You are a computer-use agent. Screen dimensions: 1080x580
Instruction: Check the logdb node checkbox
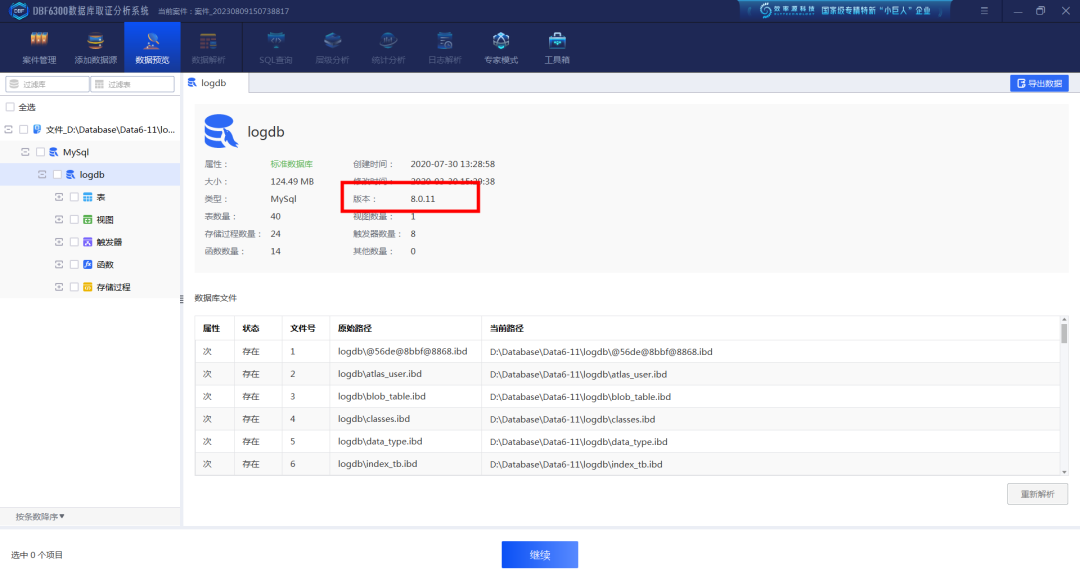[57, 175]
